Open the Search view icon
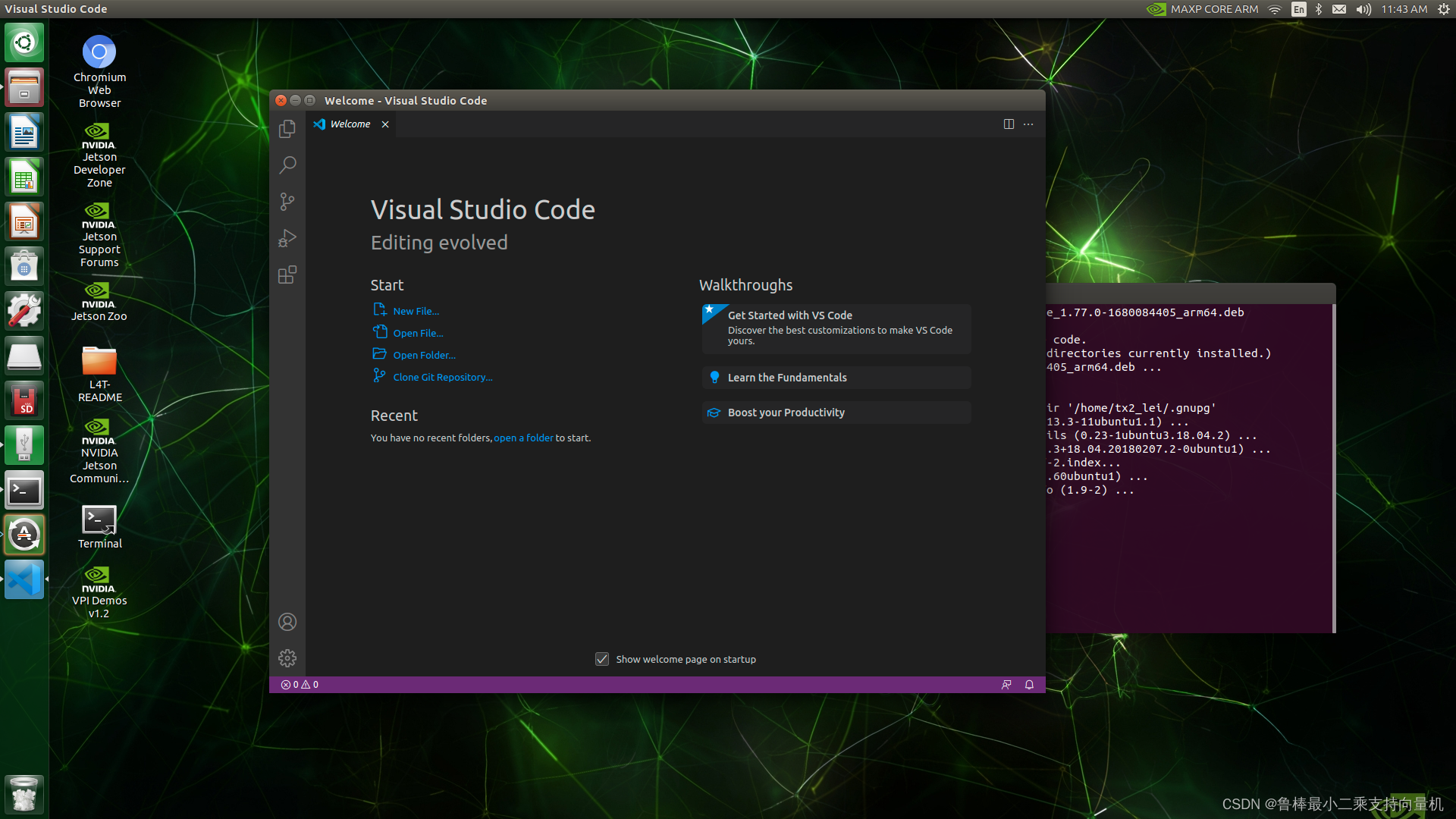 pyautogui.click(x=287, y=165)
